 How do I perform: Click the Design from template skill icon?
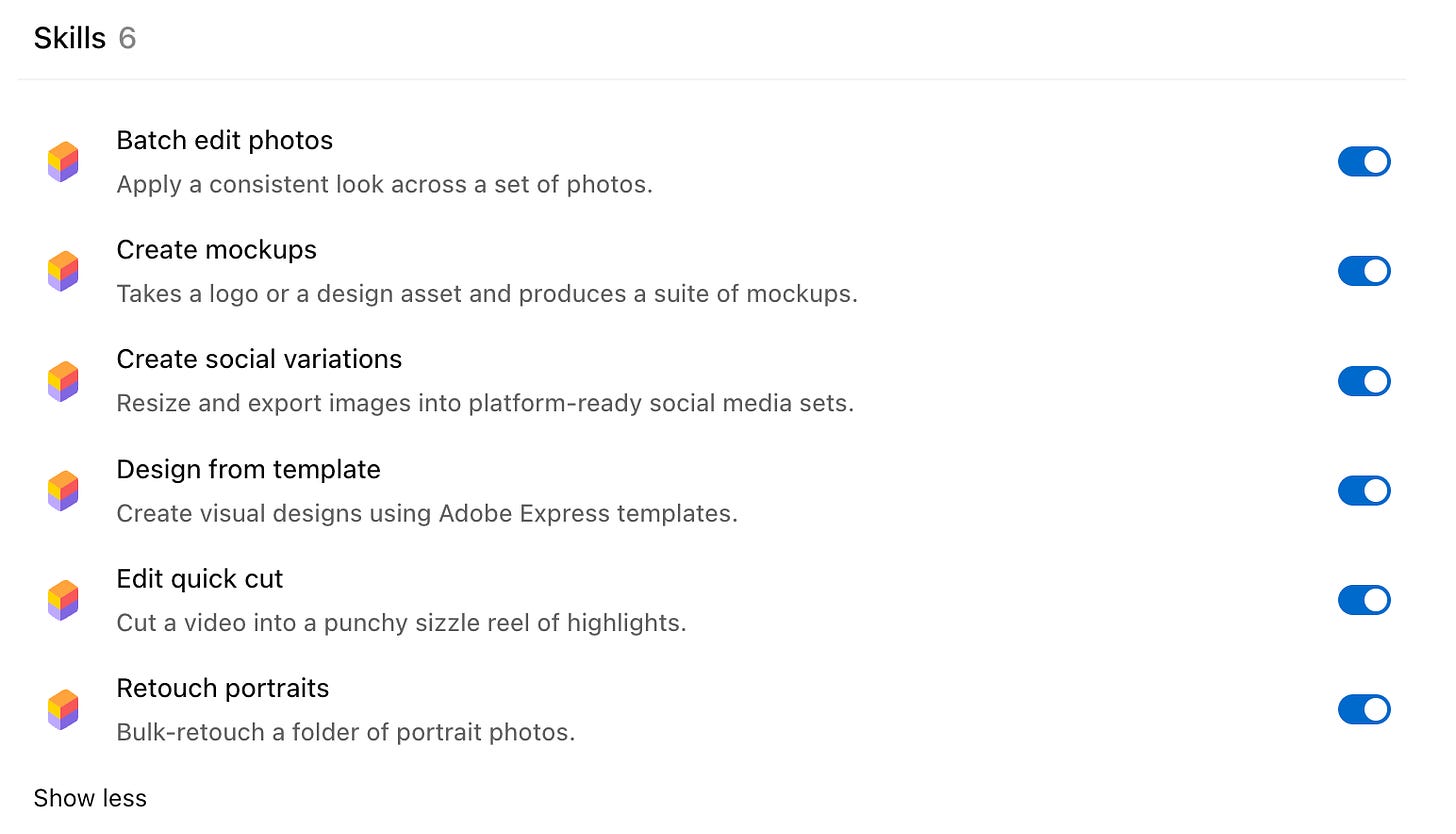[63, 491]
